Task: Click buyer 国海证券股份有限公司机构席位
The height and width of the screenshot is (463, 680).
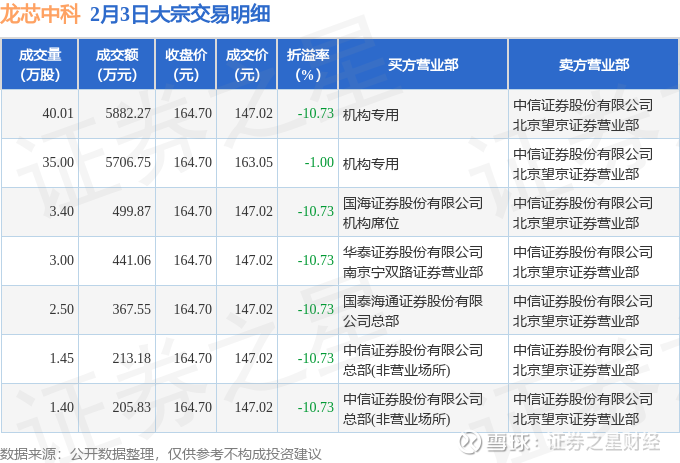Action: [413, 213]
